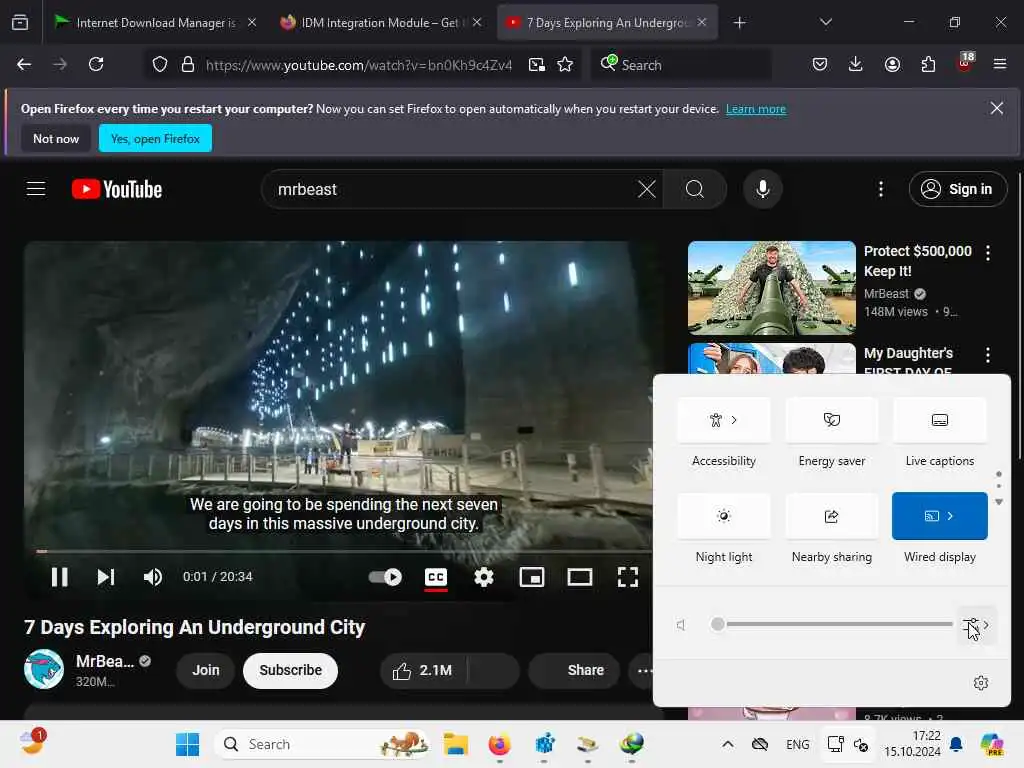List all tabs dropdown arrow

tap(825, 22)
